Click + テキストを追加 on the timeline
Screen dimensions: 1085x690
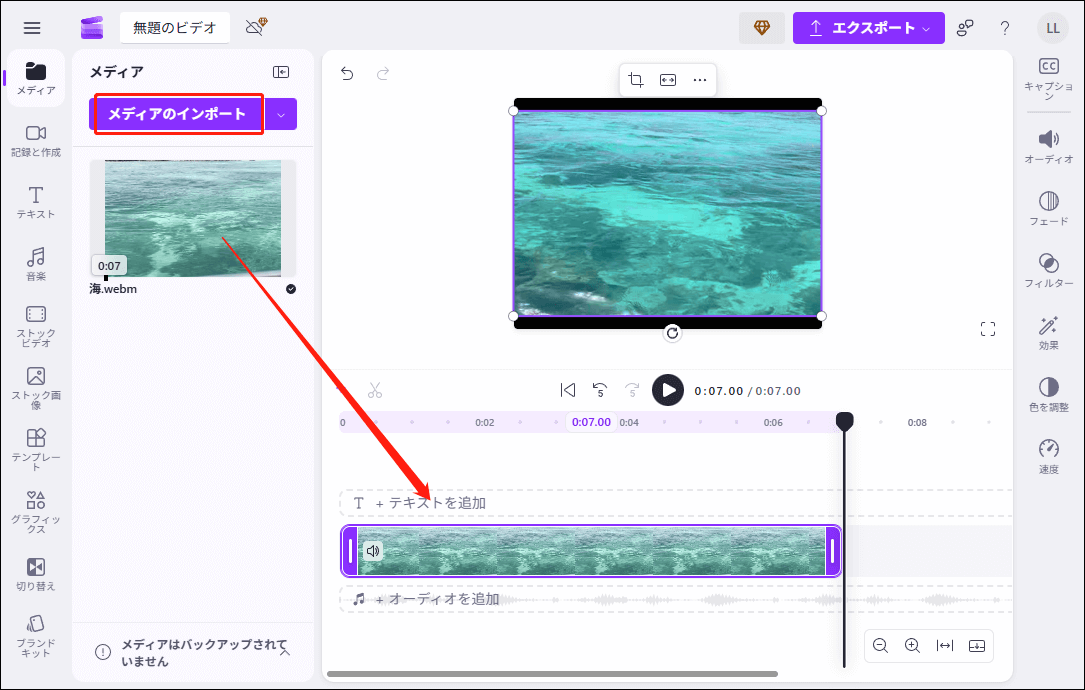436,503
